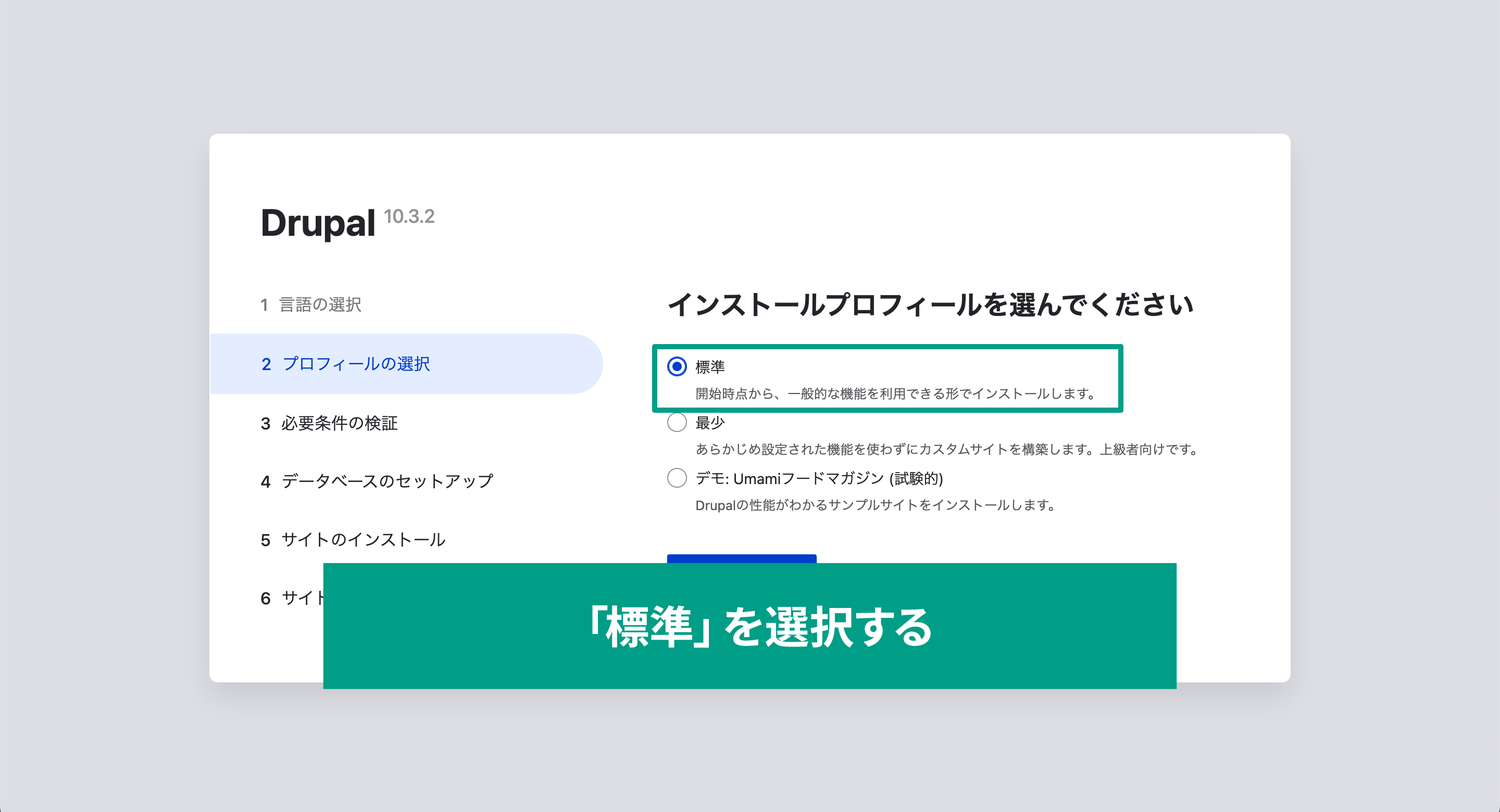
Task: Select the 標準 radio button
Action: point(677,367)
